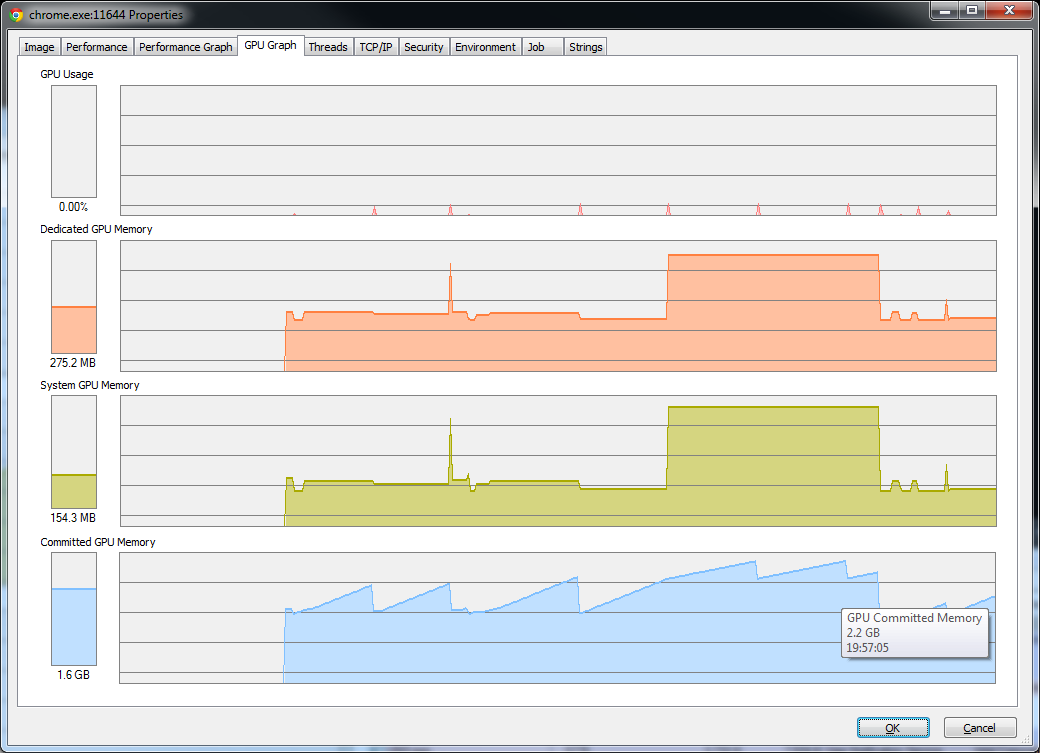Click the GPU Usage meter bar
This screenshot has width=1040, height=753.
74,141
